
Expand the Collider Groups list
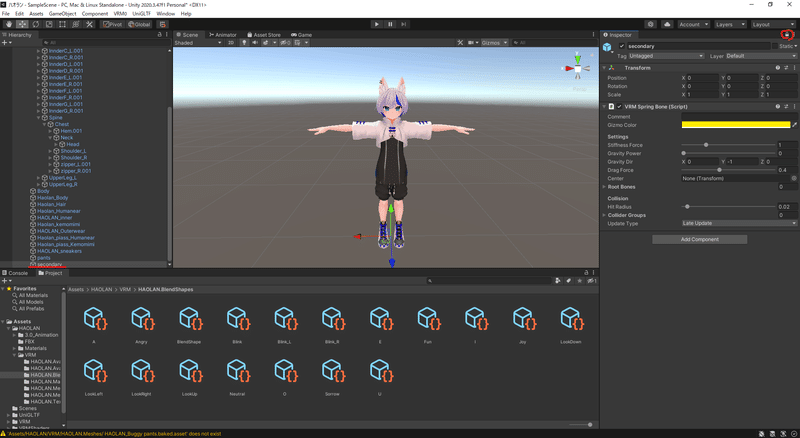[604, 215]
